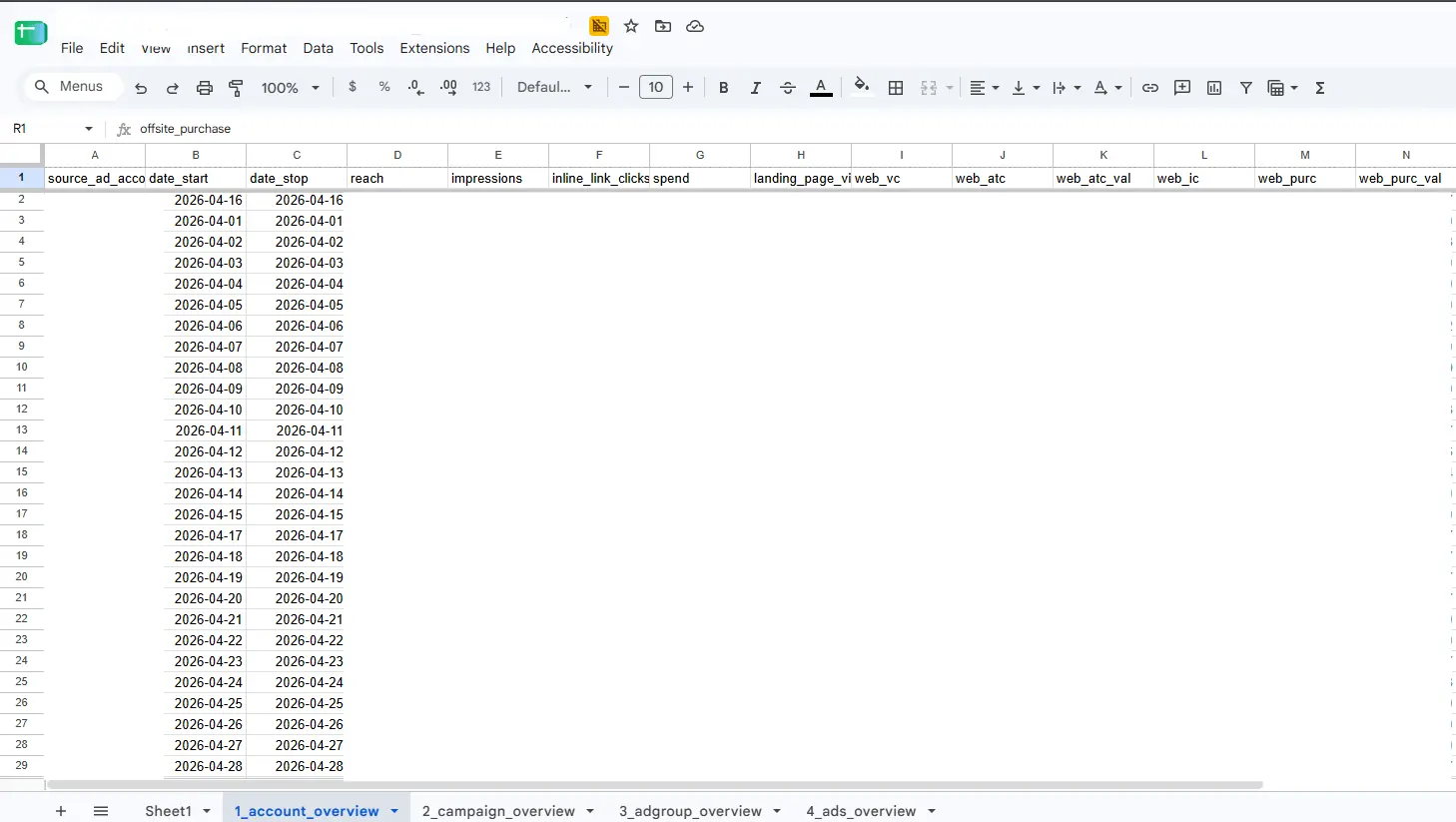Increase decimal places

tap(448, 87)
